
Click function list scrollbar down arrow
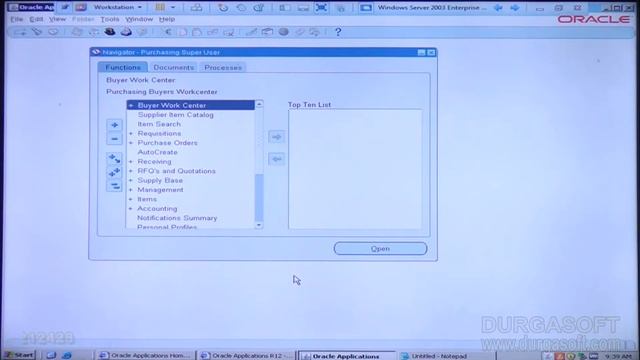259,225
